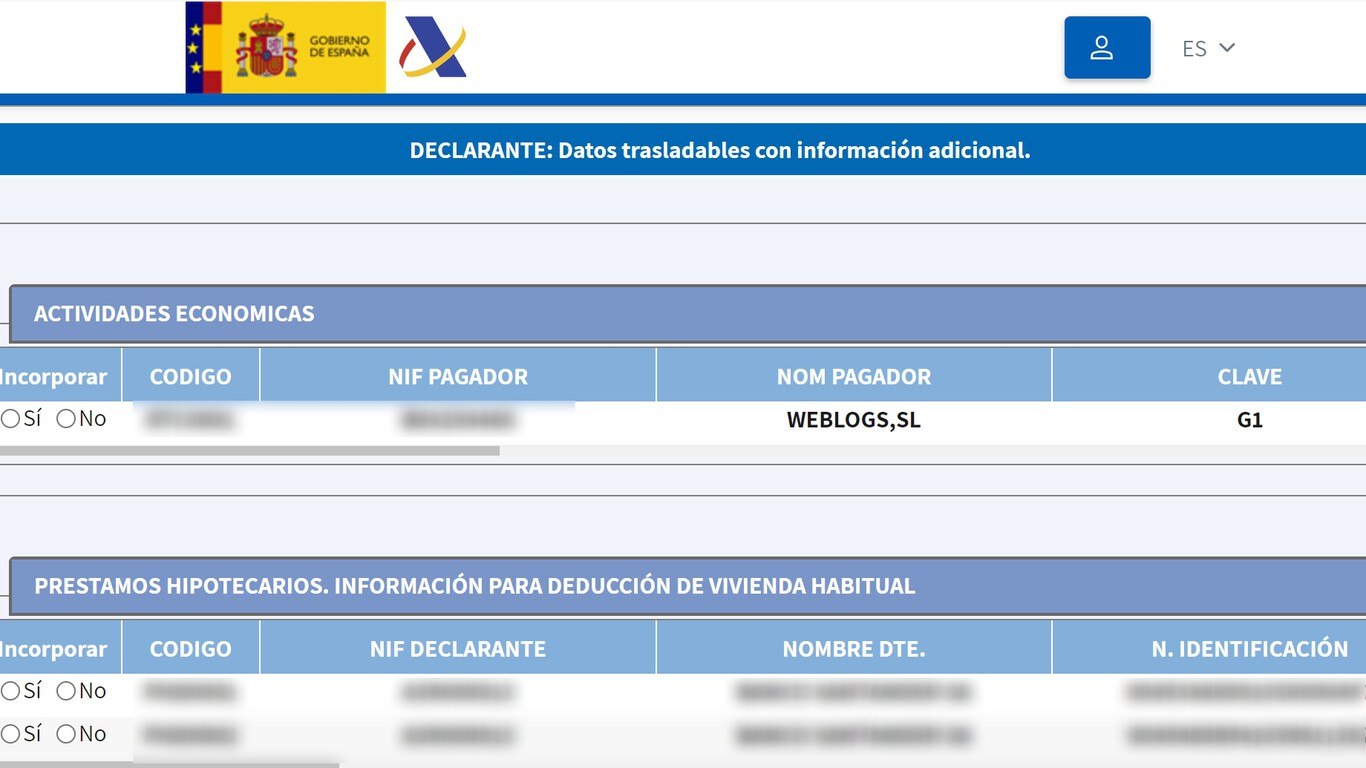Select No for the WEBLOGS,SL row
Screen dimensions: 1366x768
click(x=66, y=419)
